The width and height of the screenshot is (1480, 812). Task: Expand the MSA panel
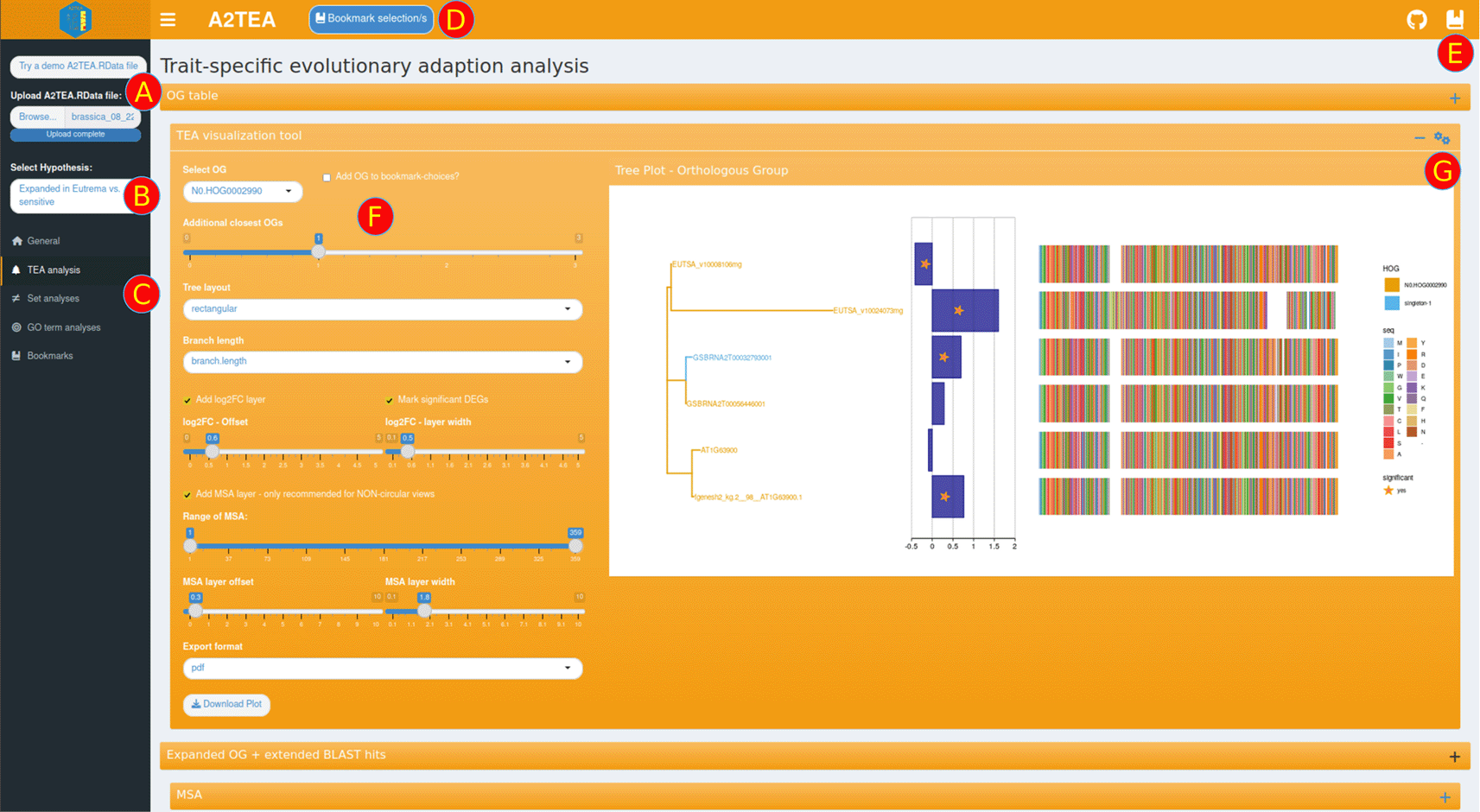[x=1445, y=797]
